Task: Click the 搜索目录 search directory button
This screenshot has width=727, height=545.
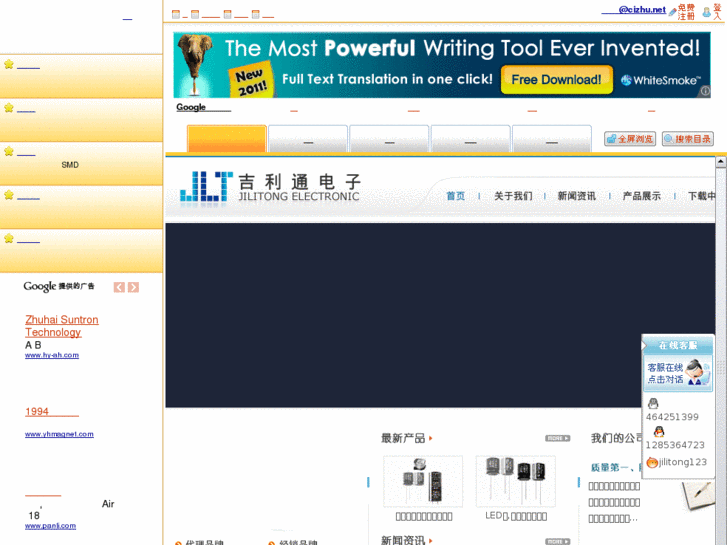Action: (x=688, y=139)
